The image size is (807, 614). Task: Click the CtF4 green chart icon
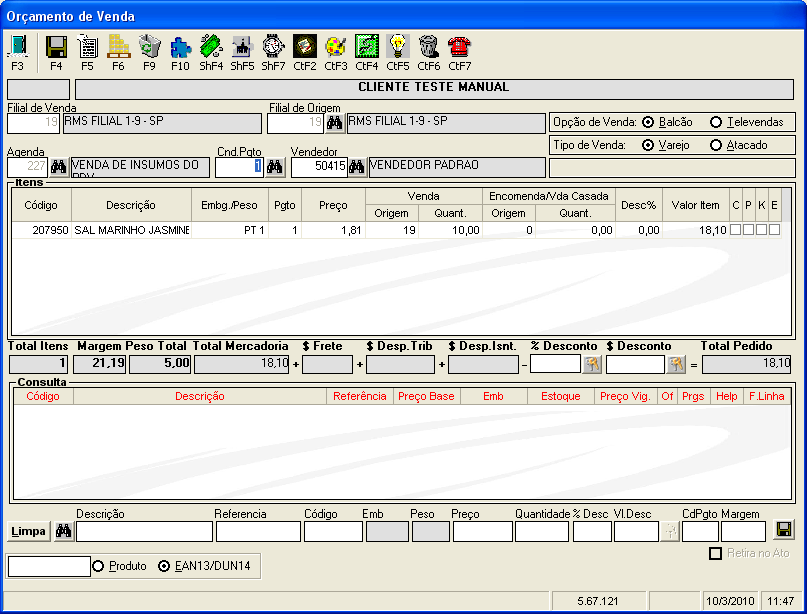click(366, 47)
